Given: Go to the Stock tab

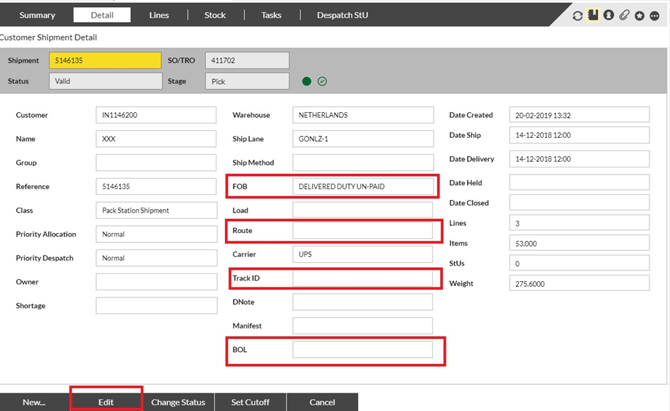Looking at the screenshot, I should click(215, 15).
